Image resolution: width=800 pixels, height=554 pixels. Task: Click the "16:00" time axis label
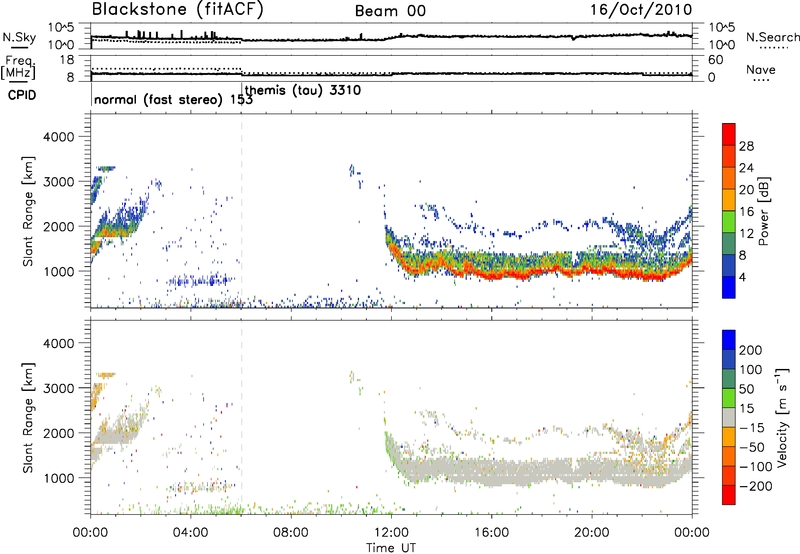[491, 533]
